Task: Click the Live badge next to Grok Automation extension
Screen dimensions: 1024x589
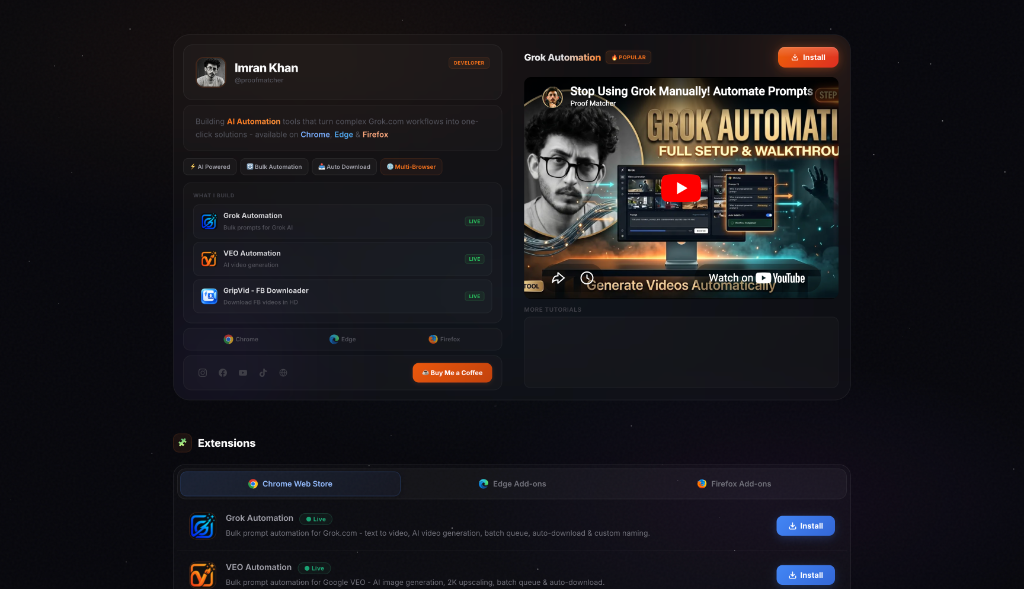Action: [315, 519]
